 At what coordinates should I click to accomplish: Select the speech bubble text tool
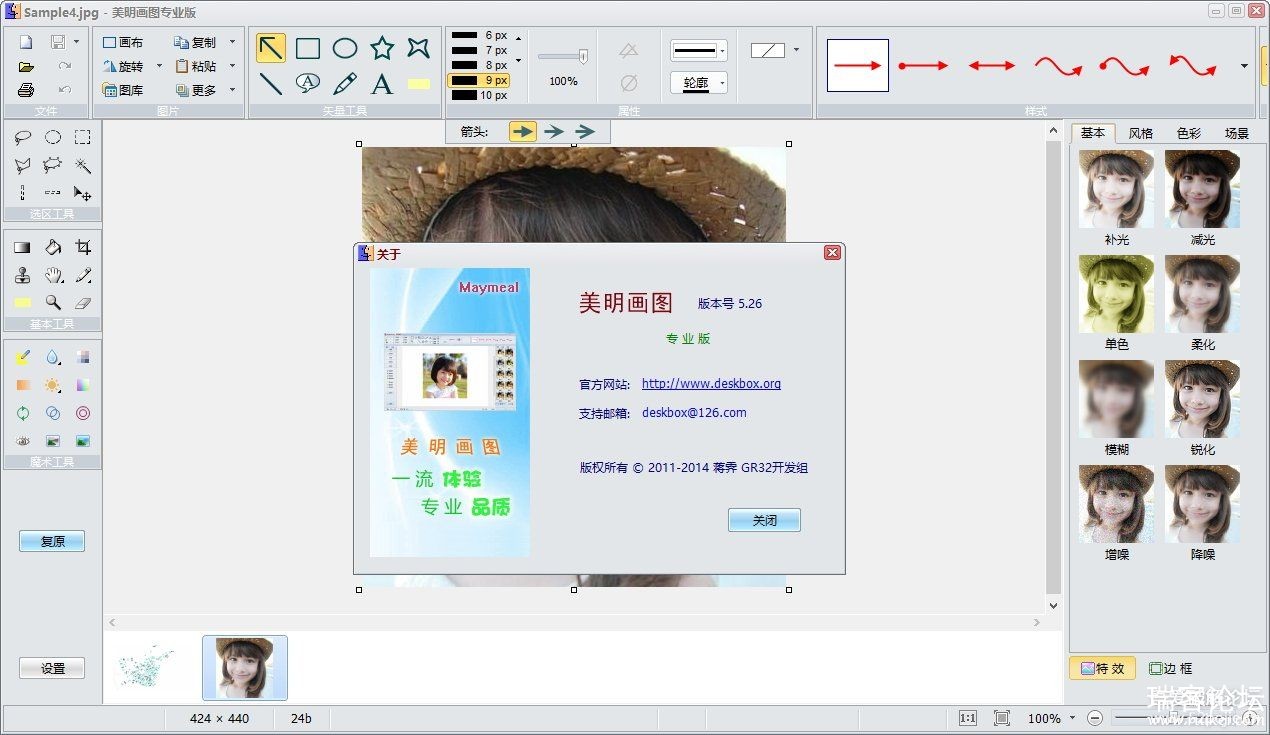point(308,83)
